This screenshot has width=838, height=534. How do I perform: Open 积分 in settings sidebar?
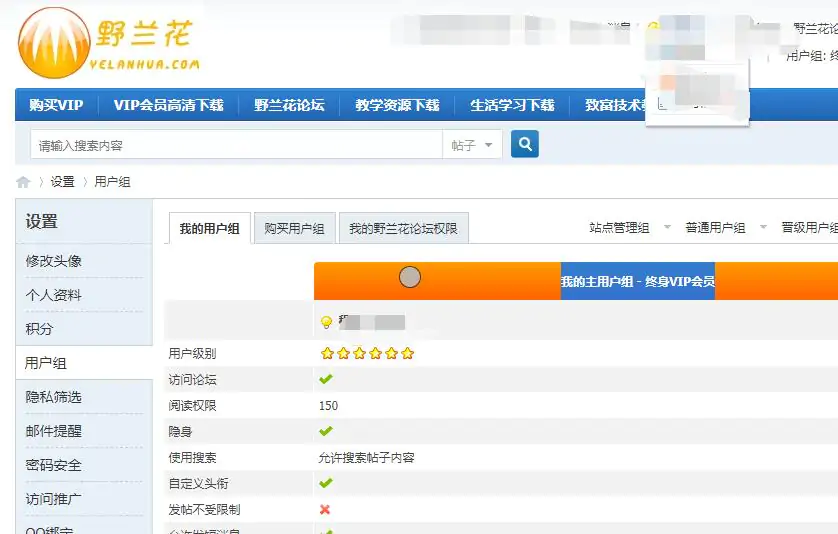[x=39, y=329]
